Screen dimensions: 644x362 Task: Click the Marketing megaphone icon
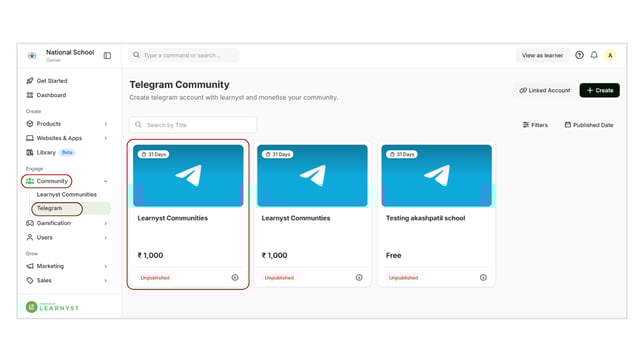[x=30, y=266]
